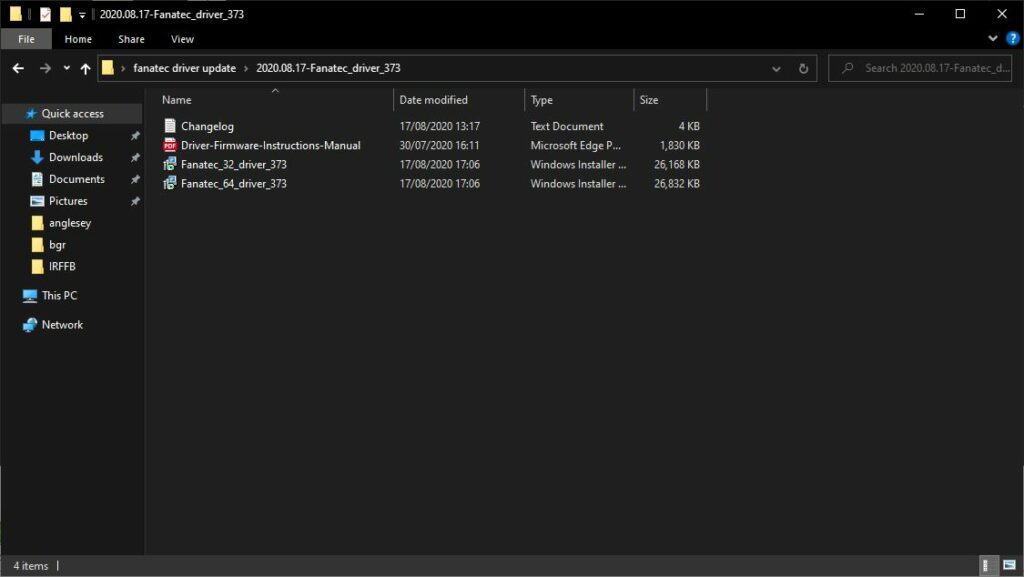Image resolution: width=1024 pixels, height=577 pixels.
Task: Switch to Large icons view in status bar
Action: click(x=1010, y=565)
